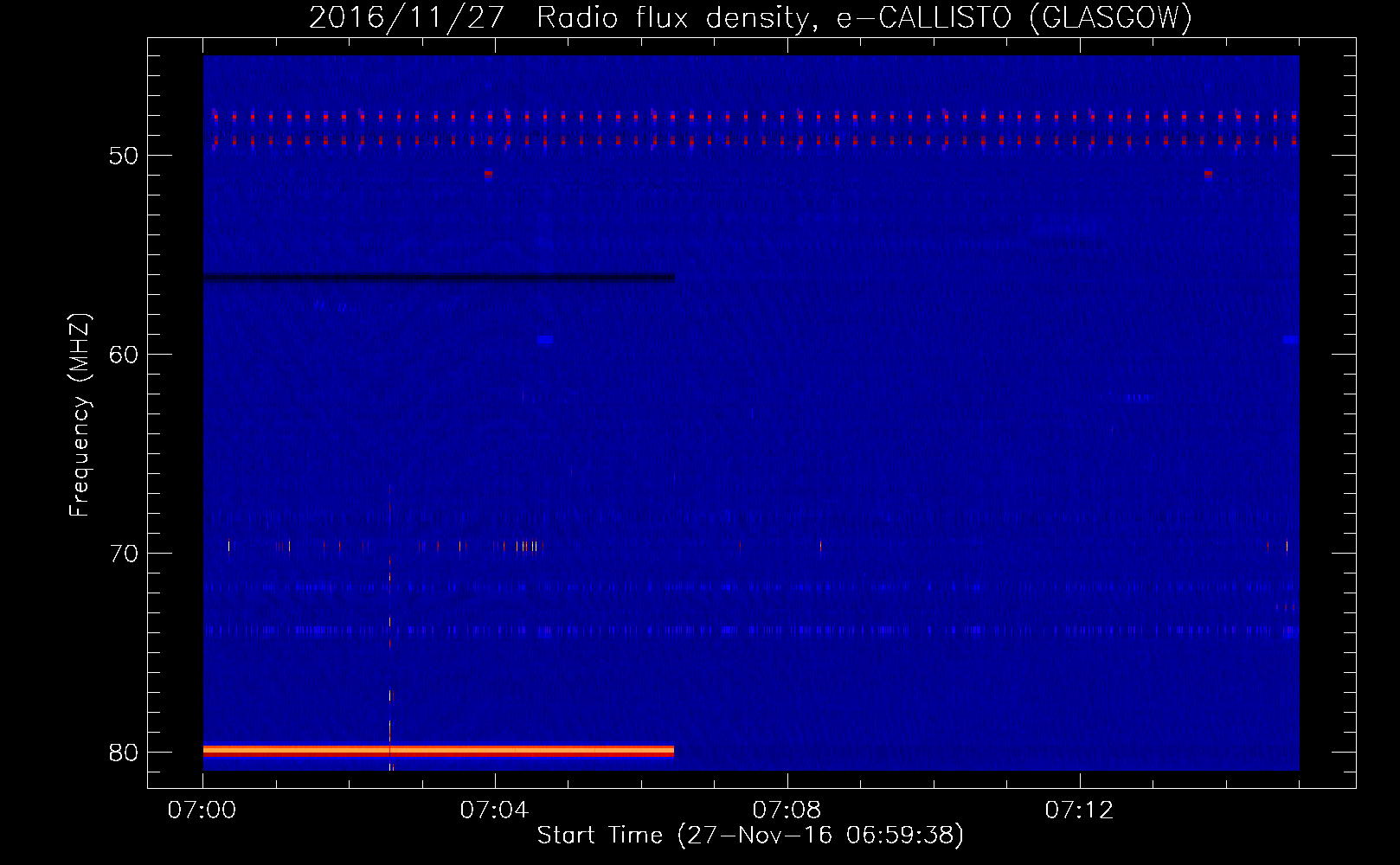Click the dark horizontal line near 56 MHz

click(439, 278)
